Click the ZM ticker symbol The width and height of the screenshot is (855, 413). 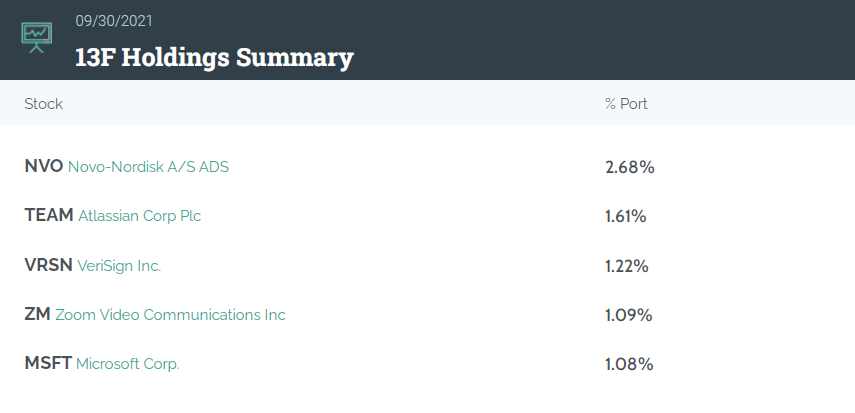(38, 314)
